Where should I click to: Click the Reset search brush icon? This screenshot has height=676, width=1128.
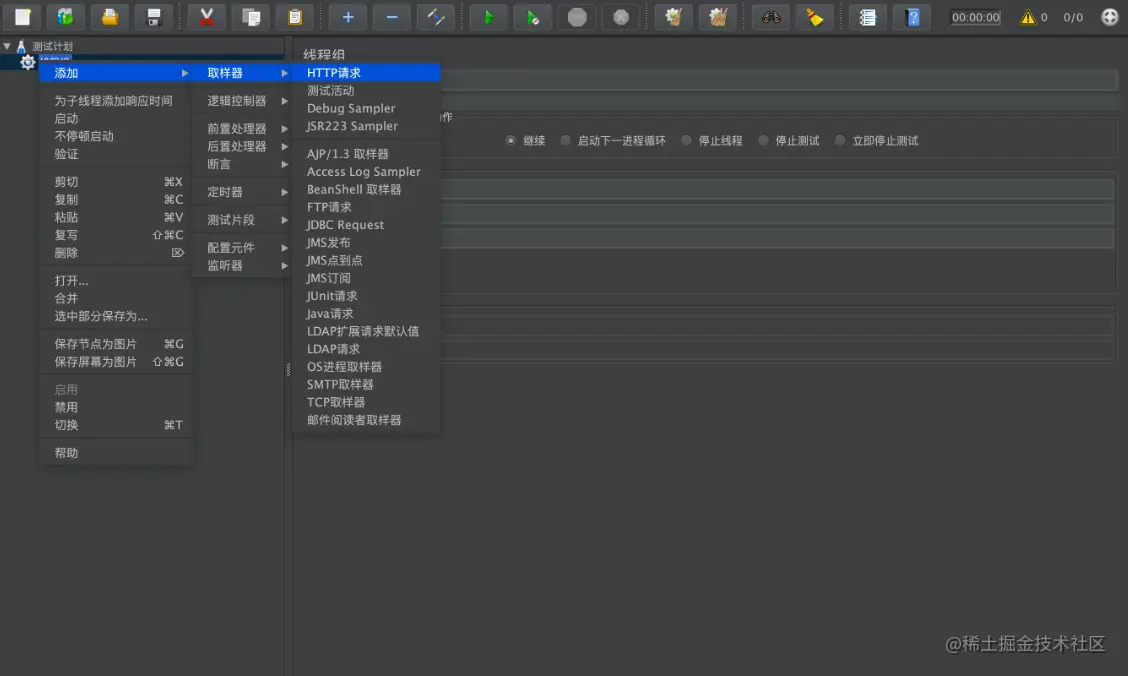pyautogui.click(x=815, y=17)
